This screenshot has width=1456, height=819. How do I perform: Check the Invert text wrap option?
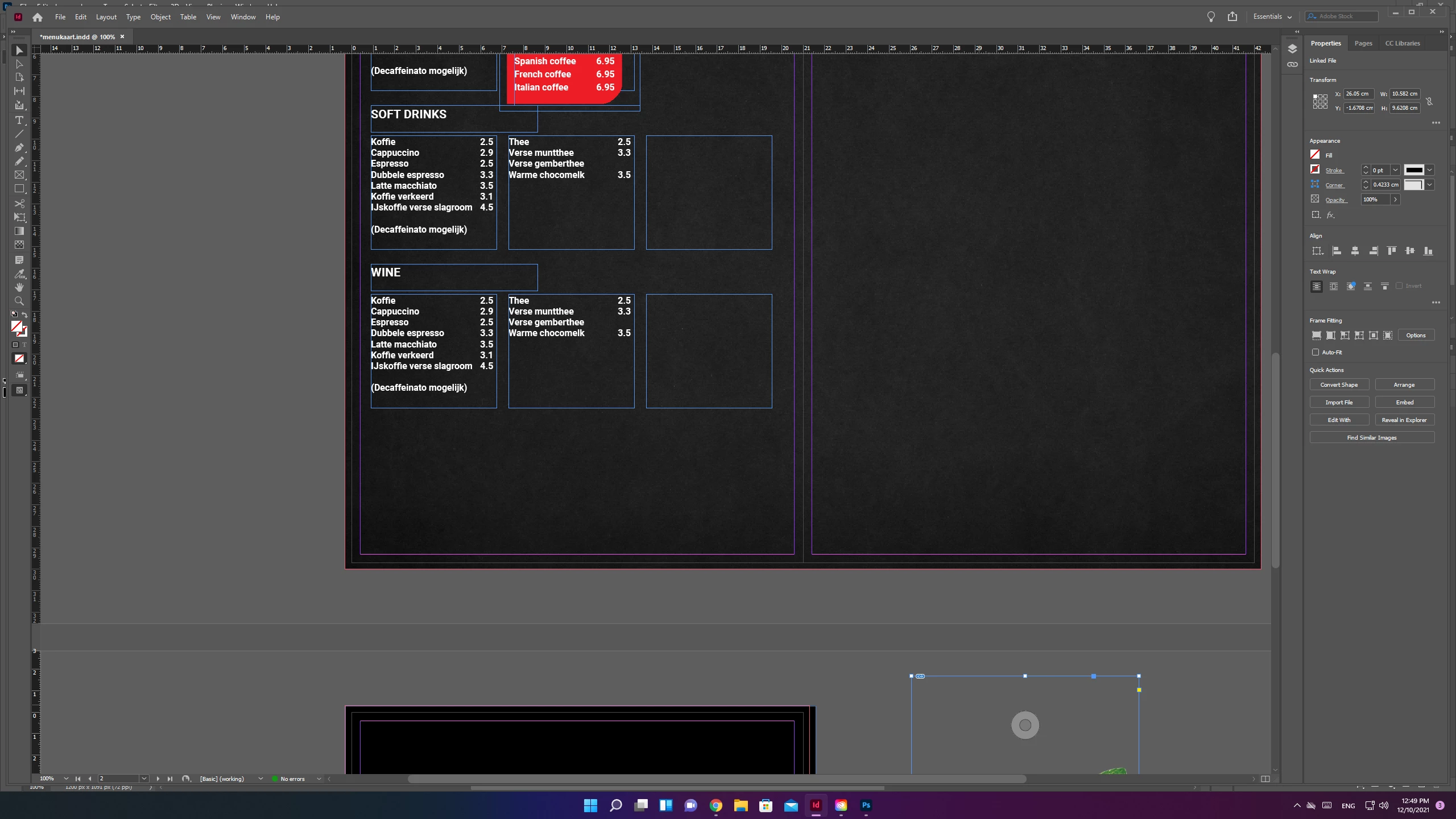click(x=1399, y=286)
